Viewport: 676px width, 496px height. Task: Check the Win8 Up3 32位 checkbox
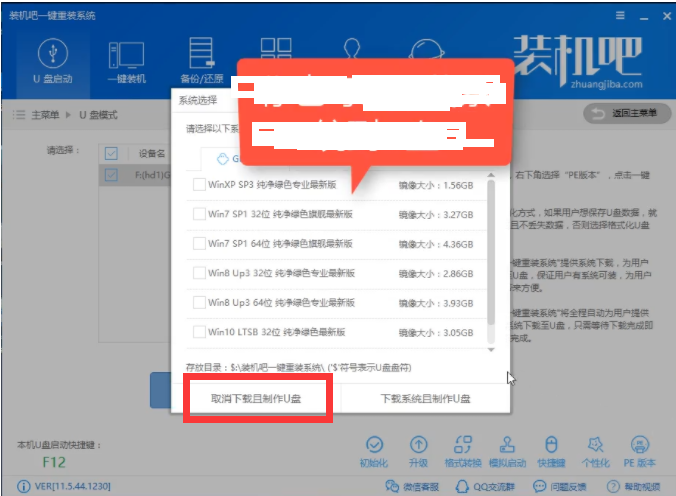click(199, 273)
